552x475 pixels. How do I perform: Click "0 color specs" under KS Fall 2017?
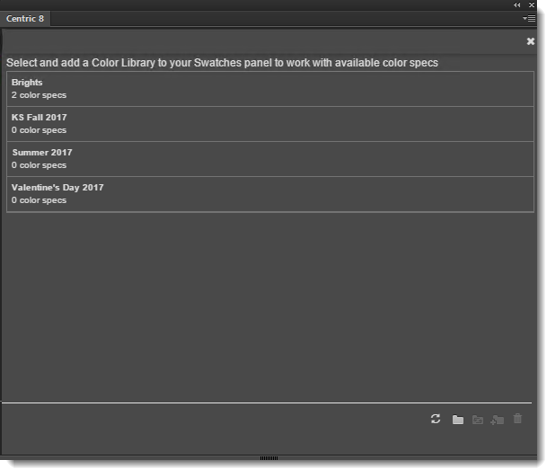39,130
